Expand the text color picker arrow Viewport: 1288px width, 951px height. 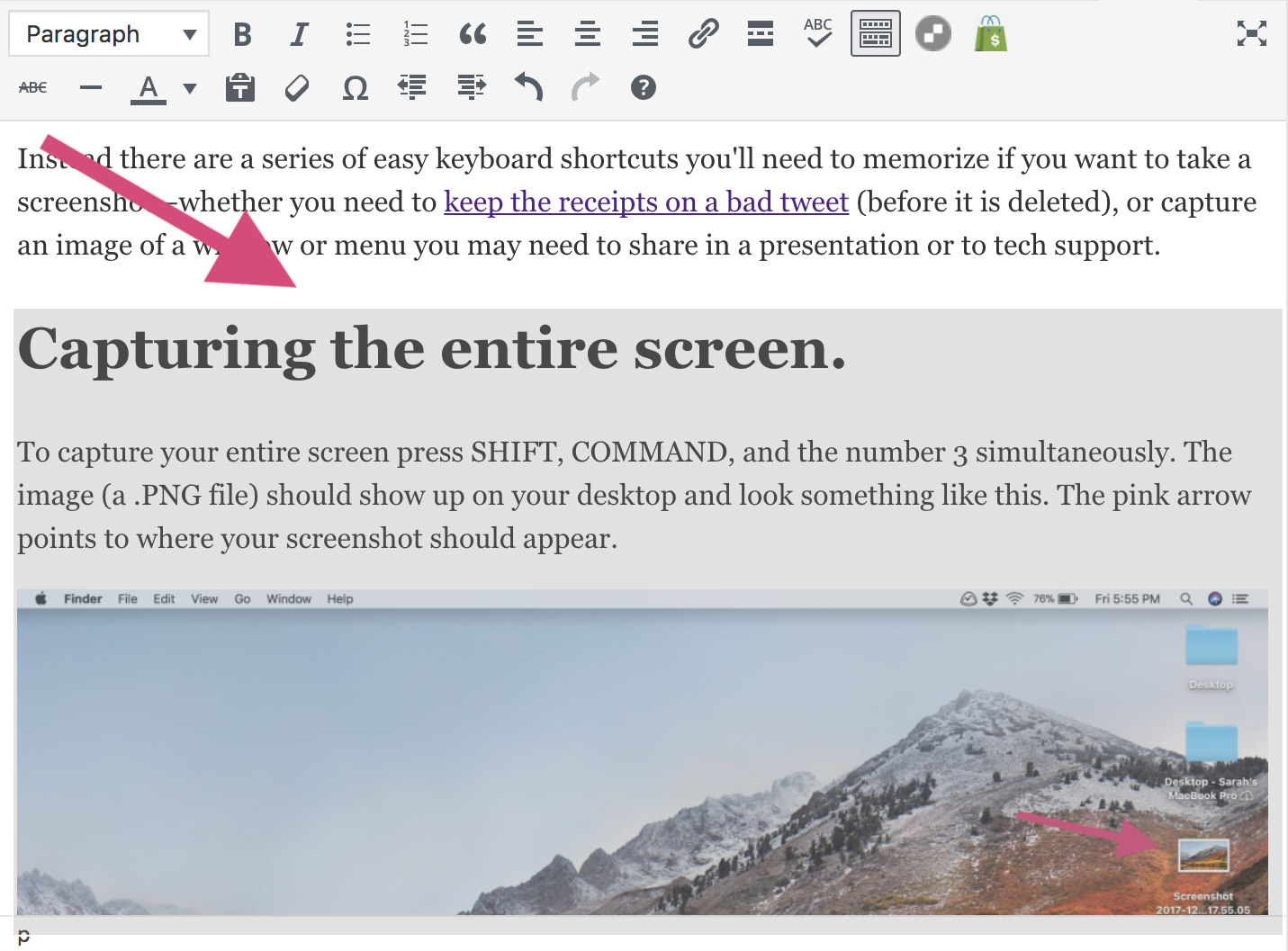click(190, 88)
